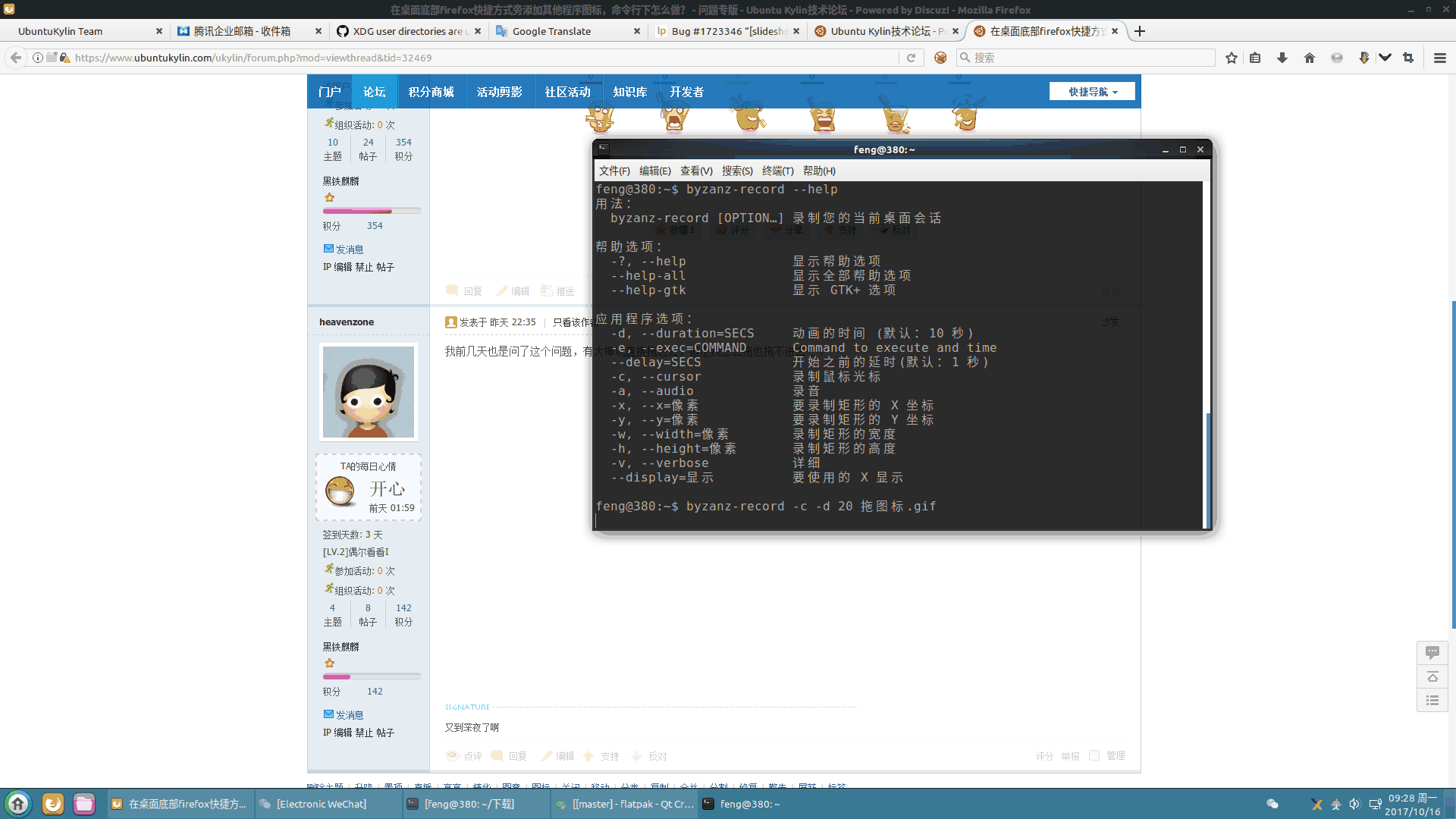The height and width of the screenshot is (819, 1456).
Task: Open 开发者 in forum navigation
Action: click(686, 92)
